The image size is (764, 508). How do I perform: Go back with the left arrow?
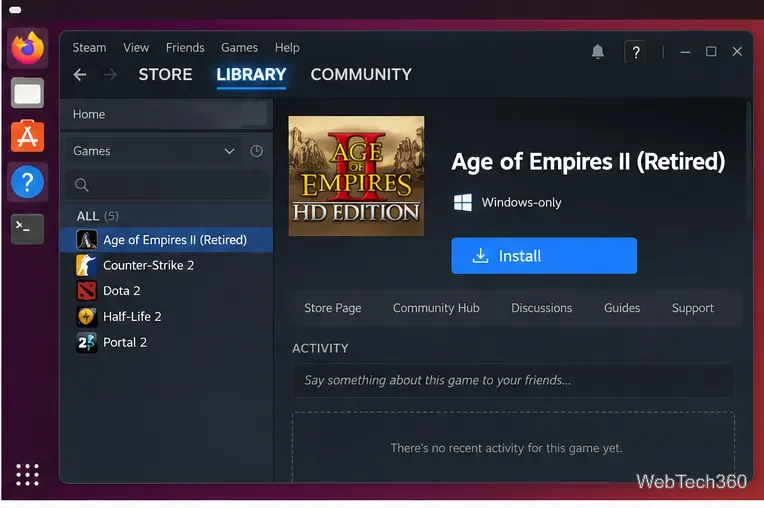click(x=80, y=75)
